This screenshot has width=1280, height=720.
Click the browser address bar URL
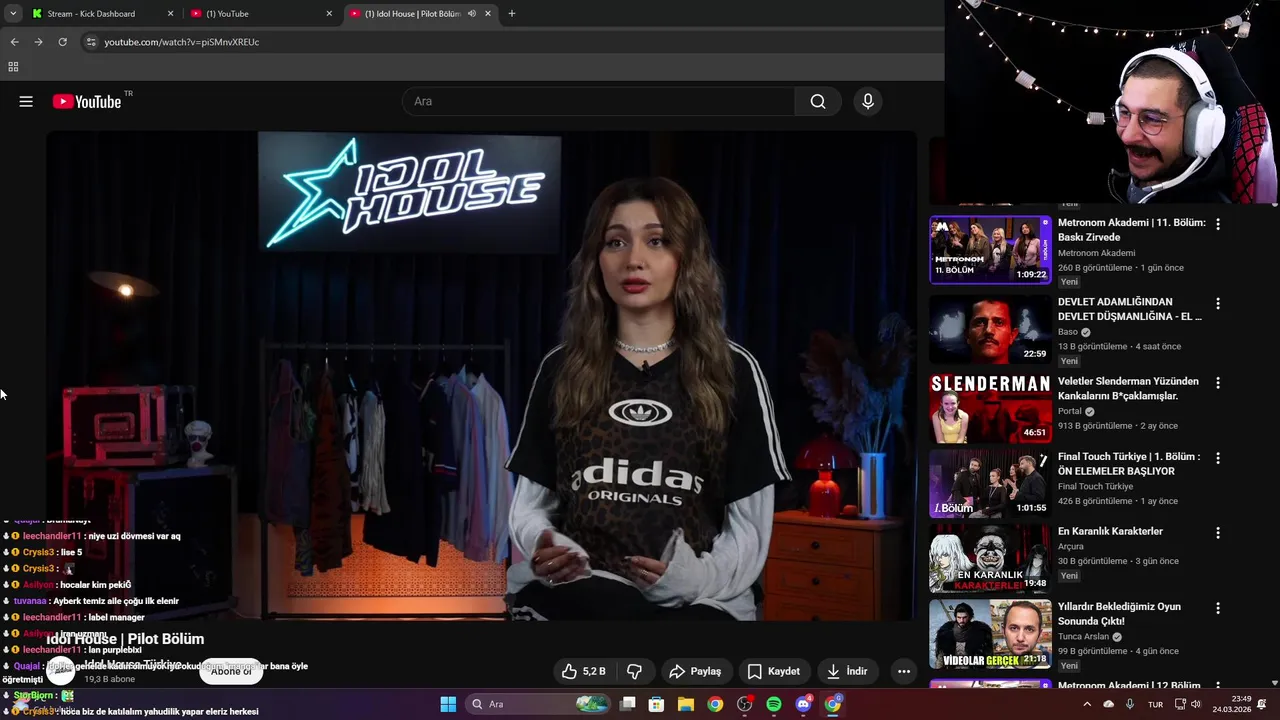pos(182,42)
